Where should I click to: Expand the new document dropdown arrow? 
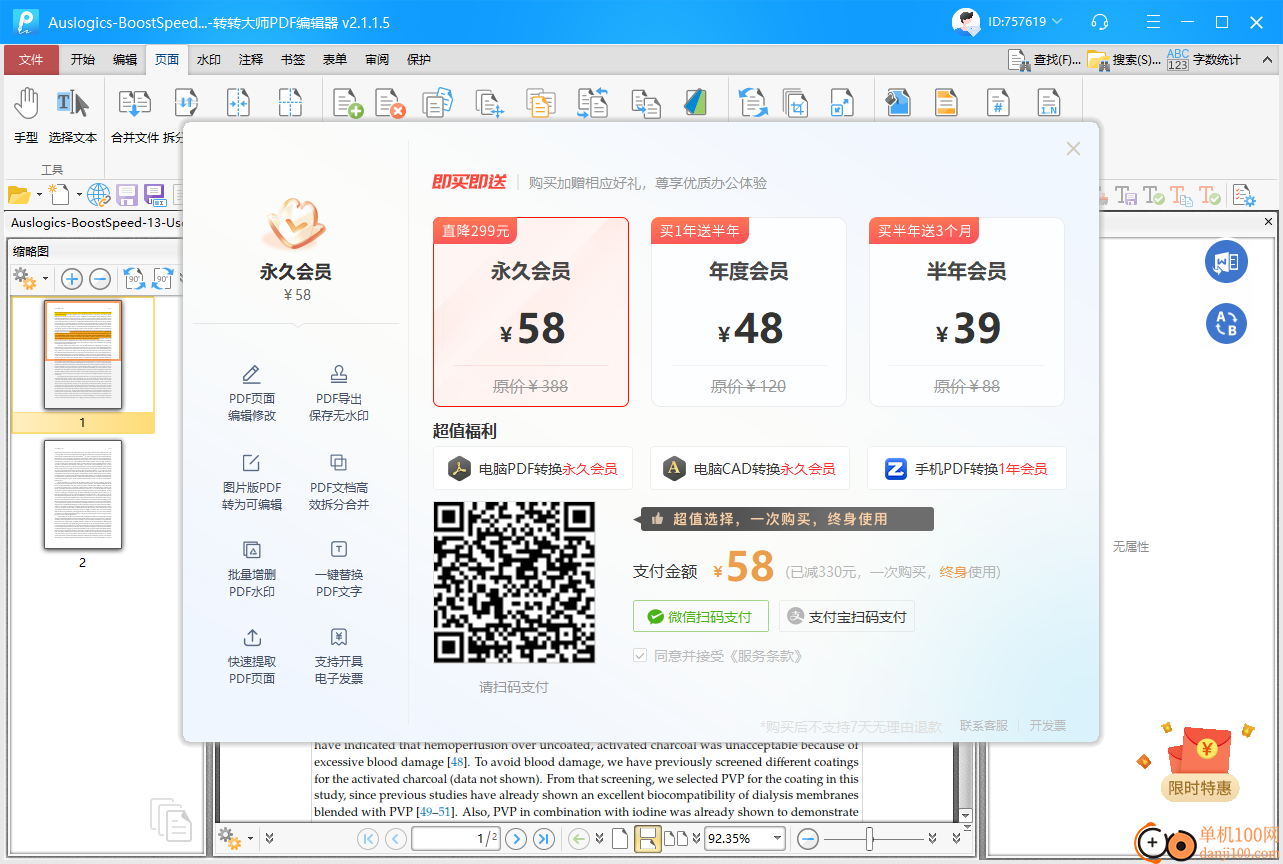point(78,195)
